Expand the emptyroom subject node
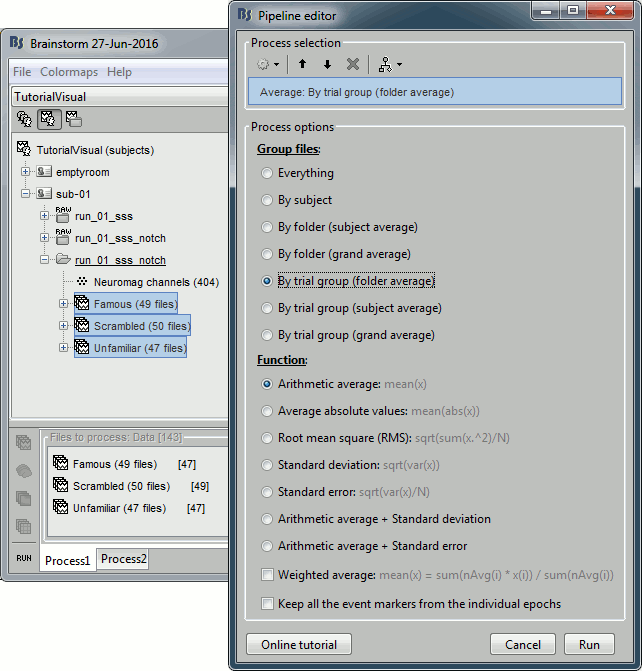 tap(26, 172)
